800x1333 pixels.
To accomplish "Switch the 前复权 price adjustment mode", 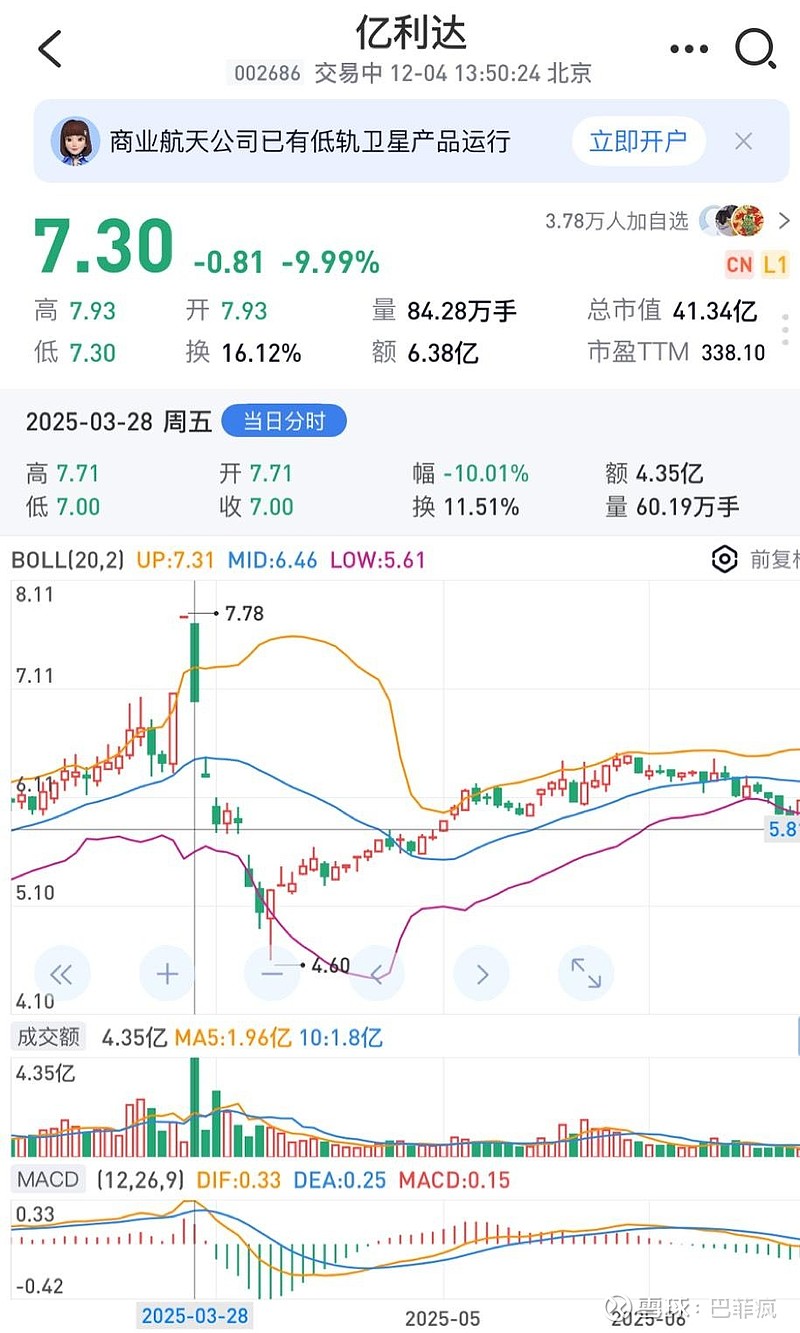I will click(773, 559).
